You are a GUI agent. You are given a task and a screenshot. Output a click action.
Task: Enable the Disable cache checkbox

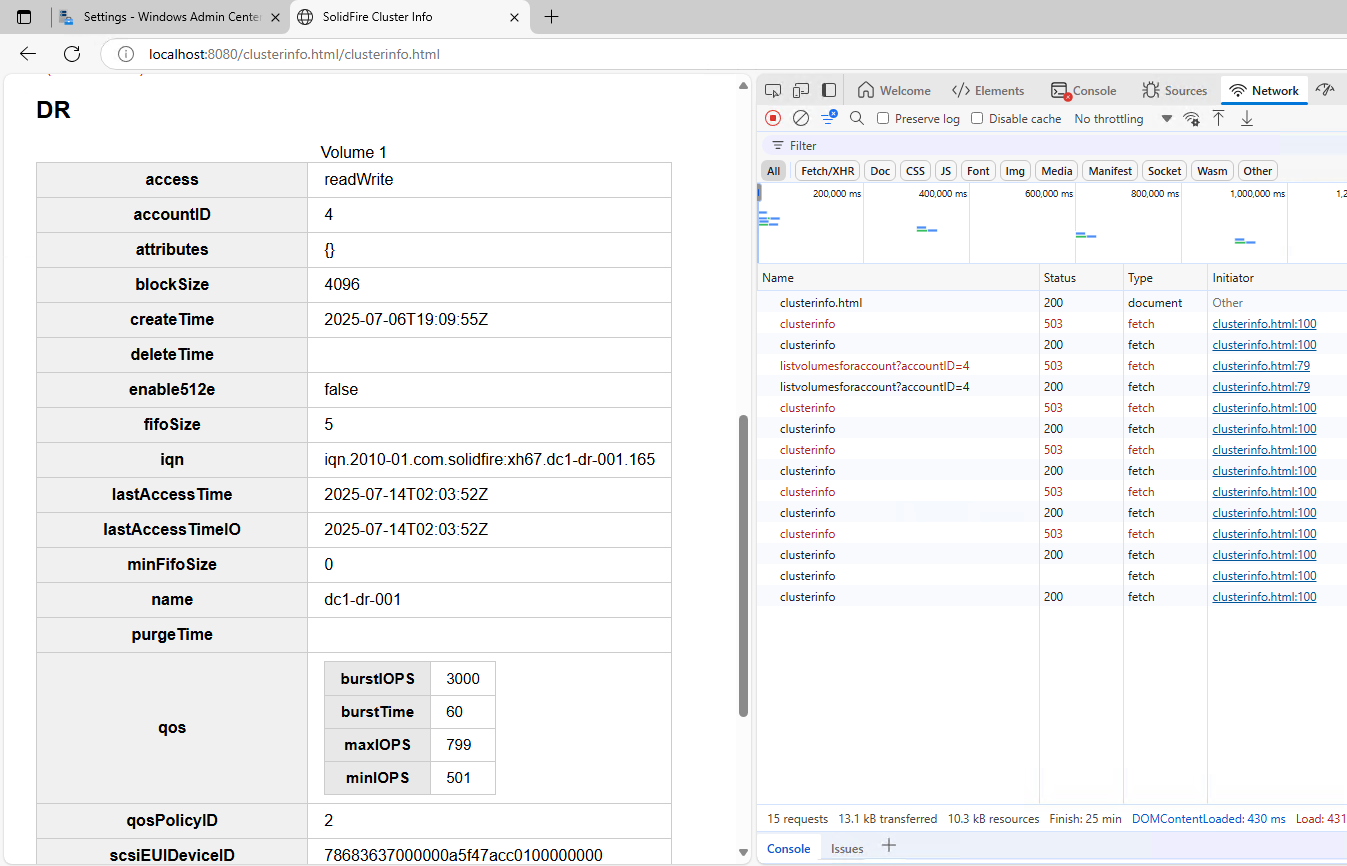(977, 118)
